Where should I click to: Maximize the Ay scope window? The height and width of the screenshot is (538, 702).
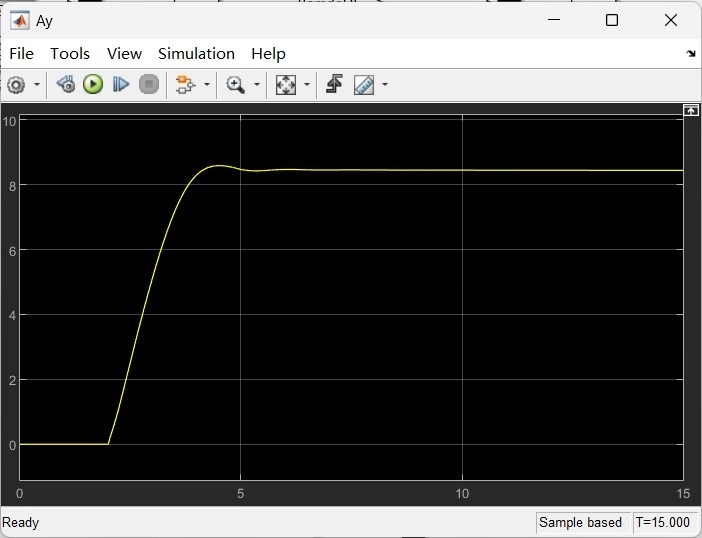pos(612,20)
